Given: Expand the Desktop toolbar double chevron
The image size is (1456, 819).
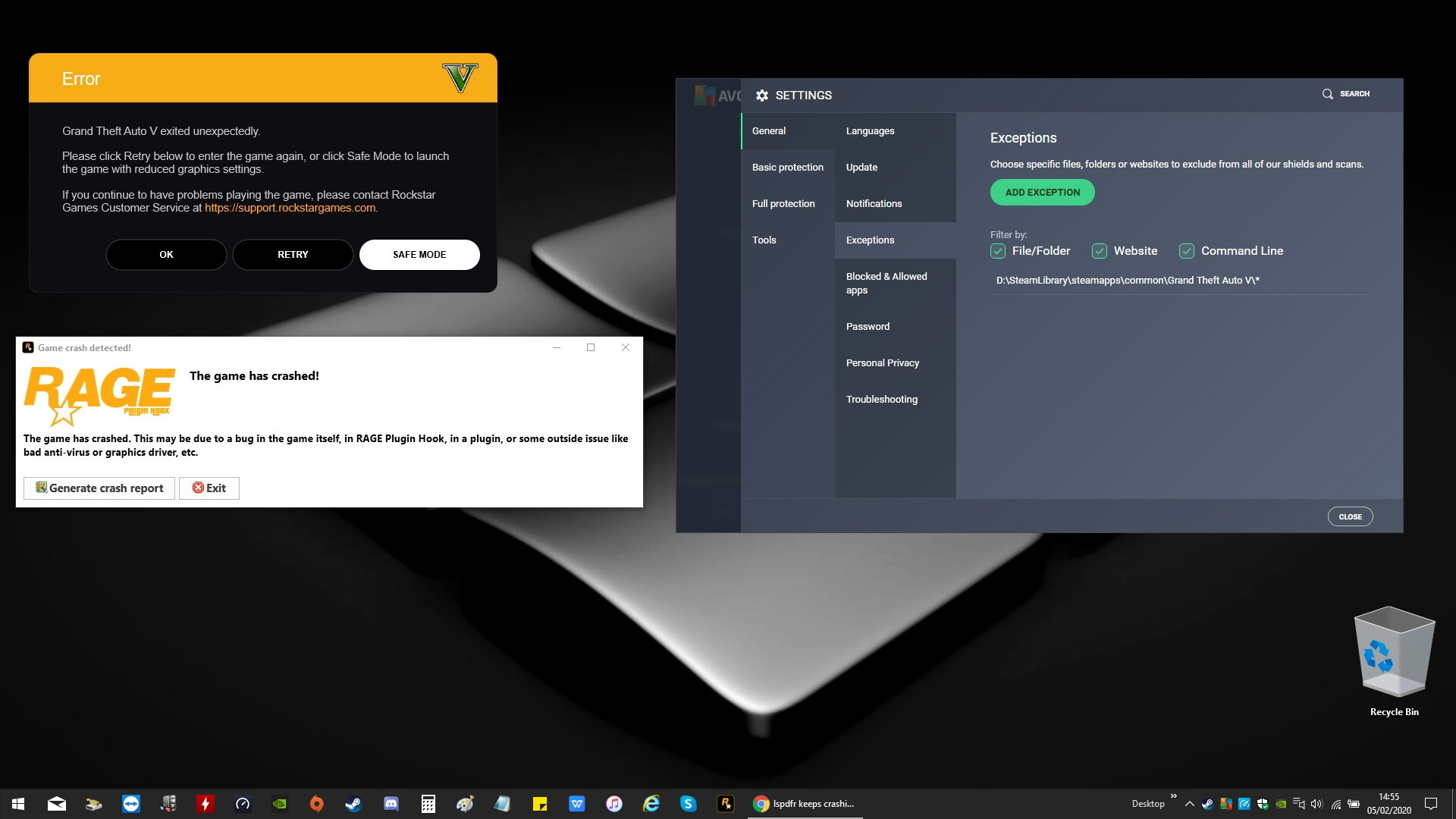Looking at the screenshot, I should [x=1174, y=795].
